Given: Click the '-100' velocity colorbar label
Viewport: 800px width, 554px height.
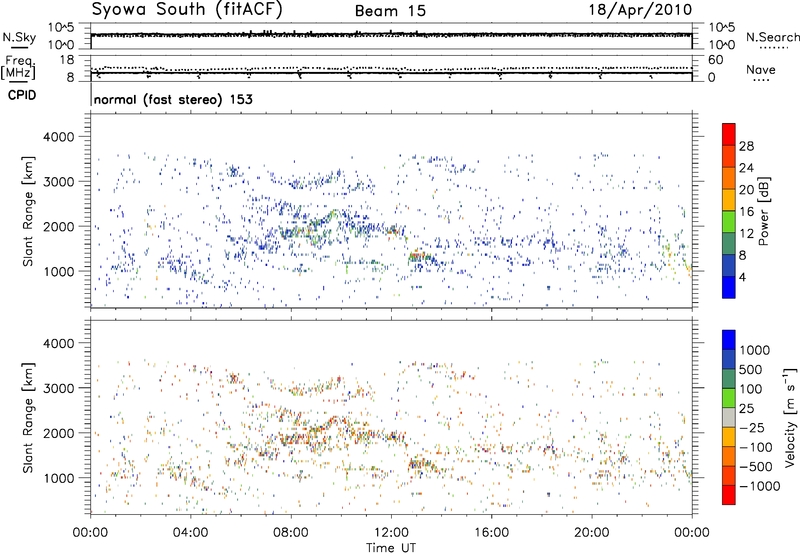Looking at the screenshot, I should coord(755,447).
